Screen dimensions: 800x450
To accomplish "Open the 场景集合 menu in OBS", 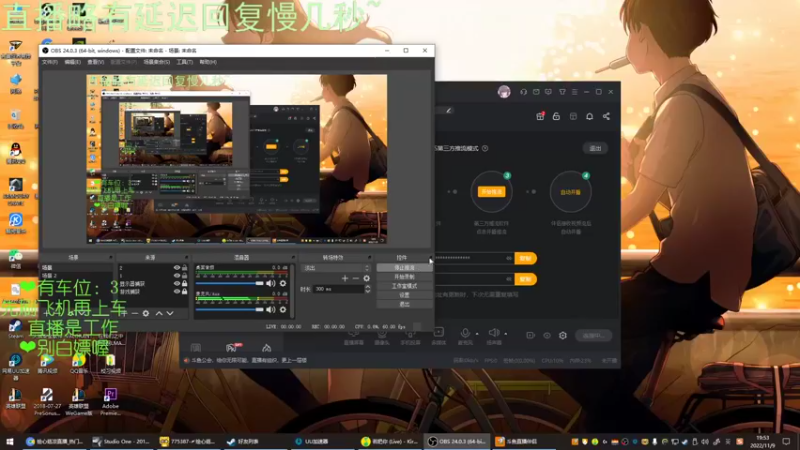I will click(157, 62).
